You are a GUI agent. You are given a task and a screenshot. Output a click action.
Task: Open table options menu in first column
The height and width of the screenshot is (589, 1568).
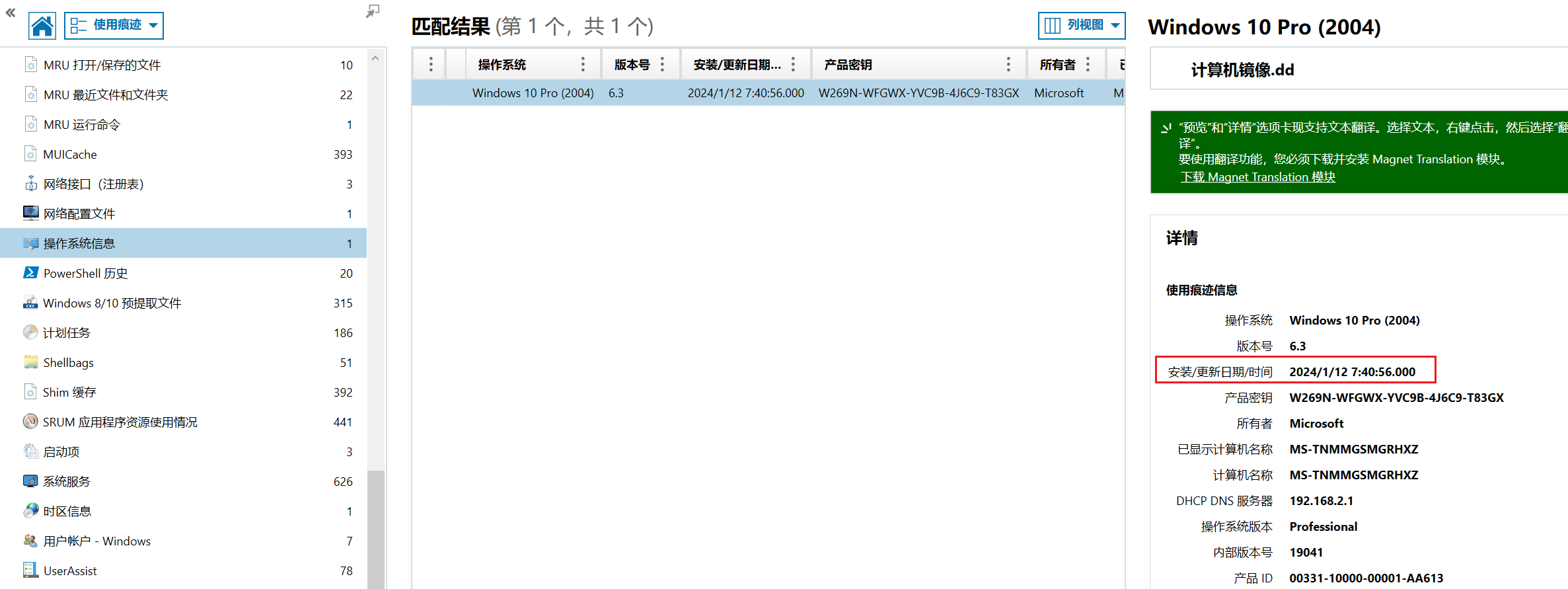(x=431, y=64)
